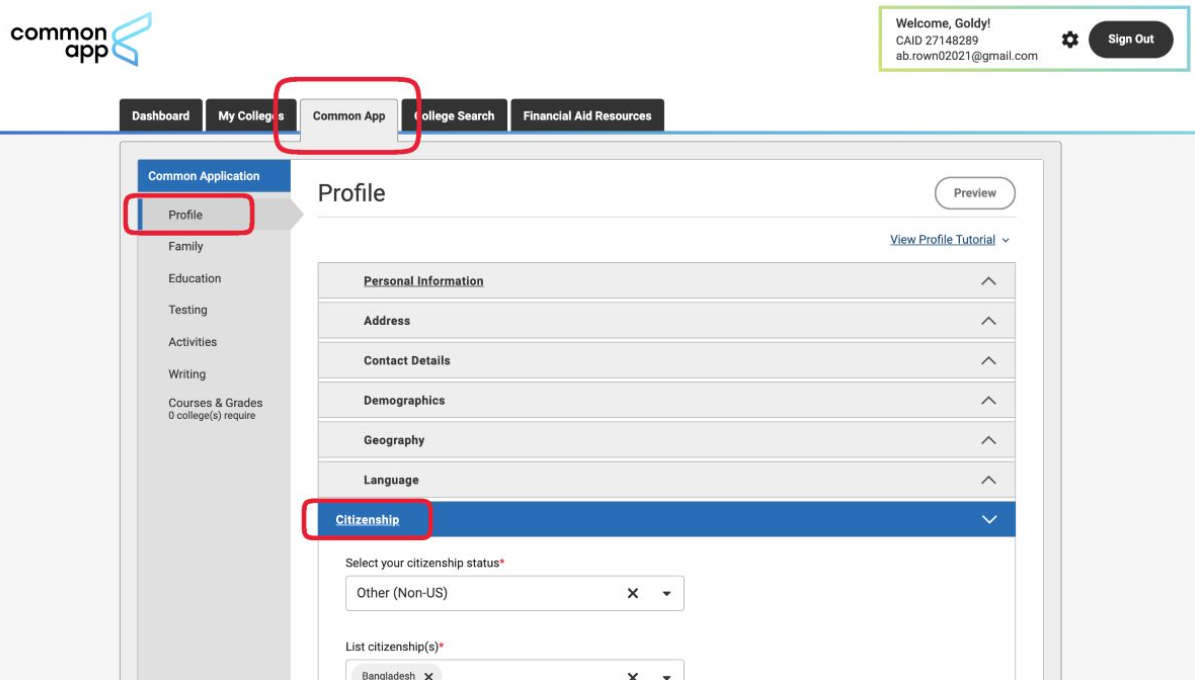The image size is (1195, 680).
Task: Go to the College Search tab
Action: [x=454, y=116]
